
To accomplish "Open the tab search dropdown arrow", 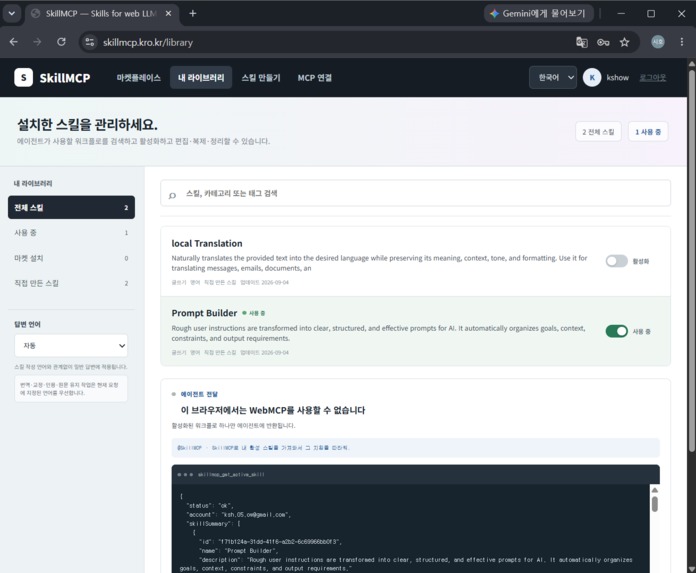I will tap(12, 13).
